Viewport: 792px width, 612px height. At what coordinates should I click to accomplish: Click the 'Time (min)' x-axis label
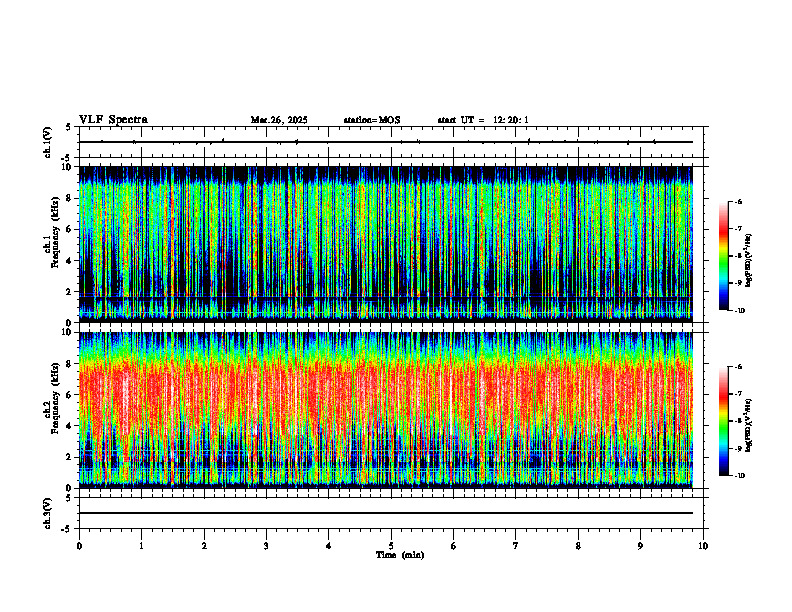pyautogui.click(x=400, y=555)
